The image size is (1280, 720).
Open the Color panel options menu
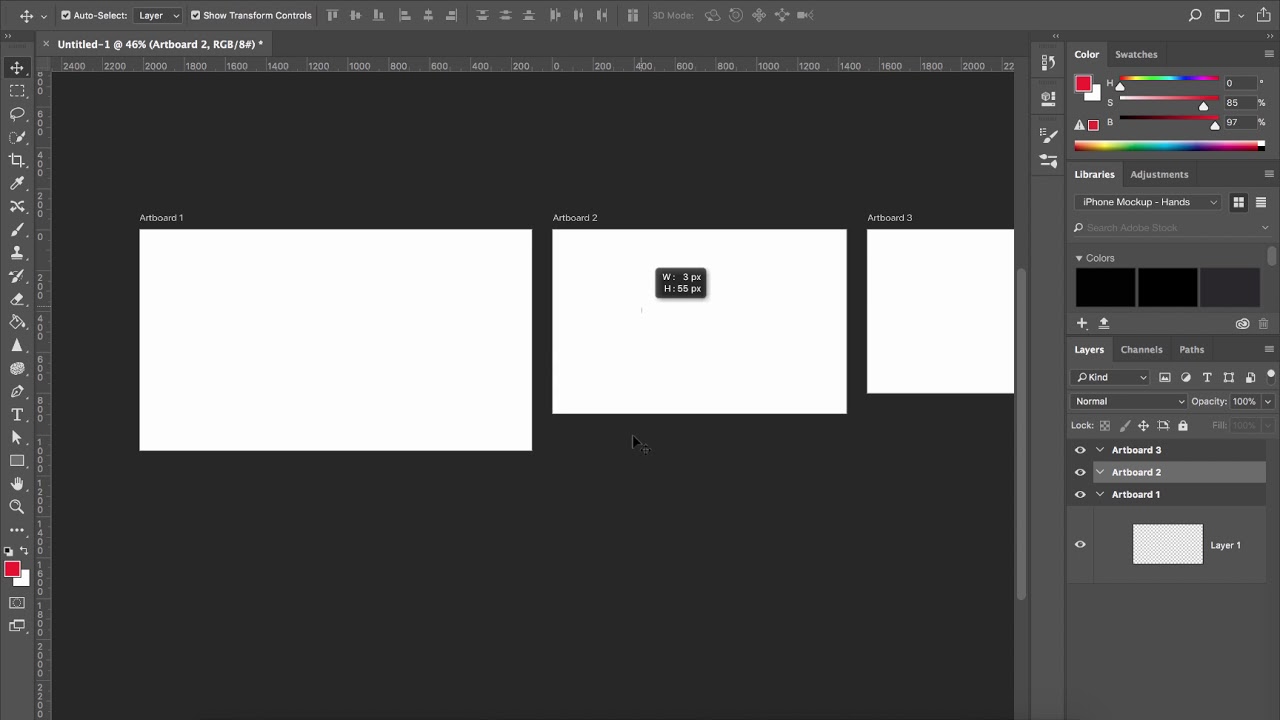coord(1269,54)
